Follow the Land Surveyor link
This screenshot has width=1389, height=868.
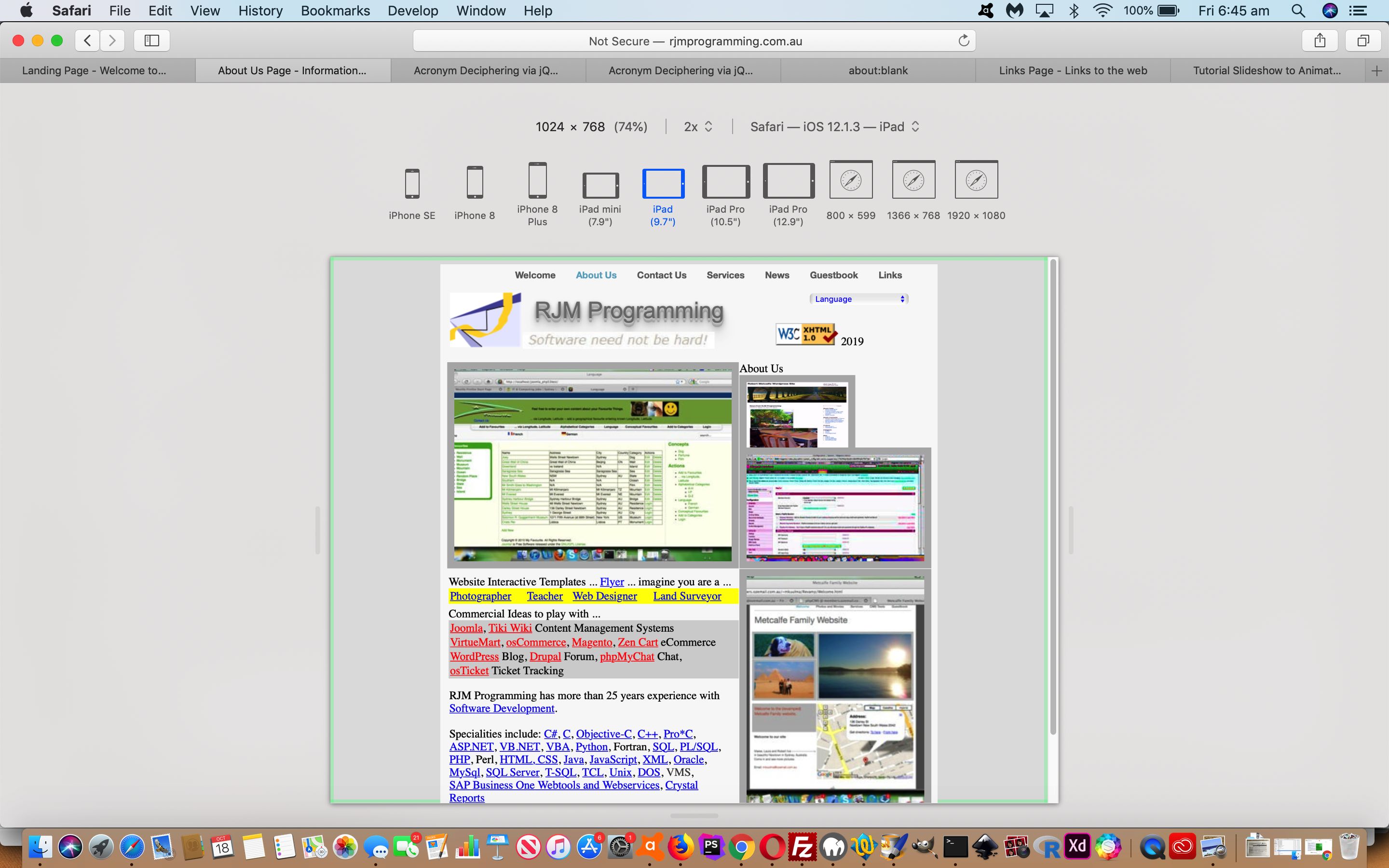687,596
